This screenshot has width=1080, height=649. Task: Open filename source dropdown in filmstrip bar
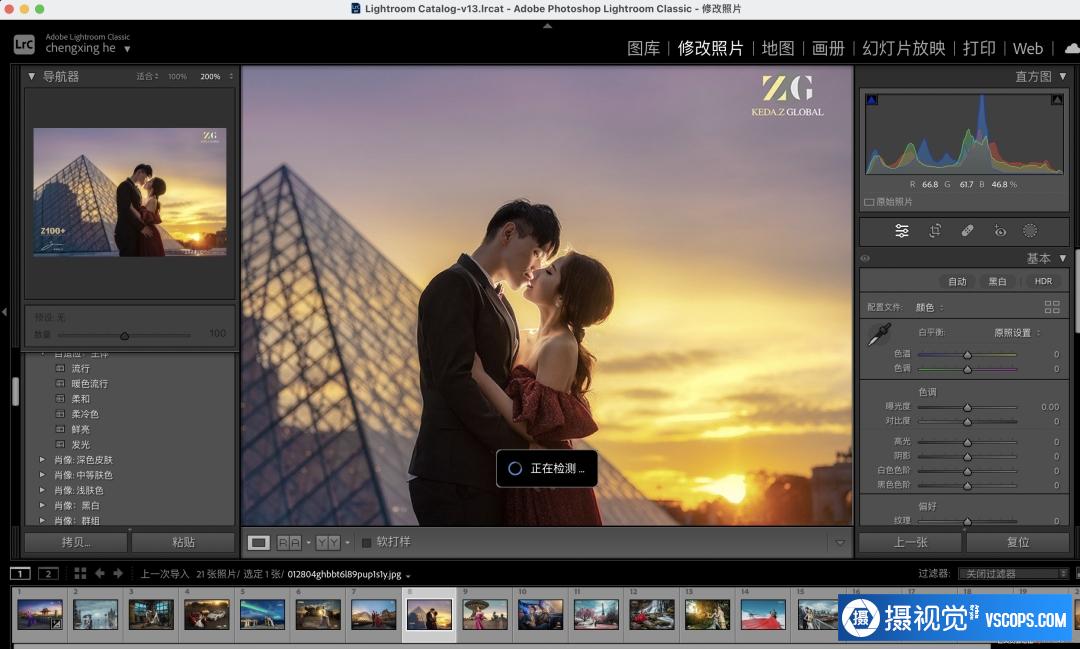[x=408, y=575]
